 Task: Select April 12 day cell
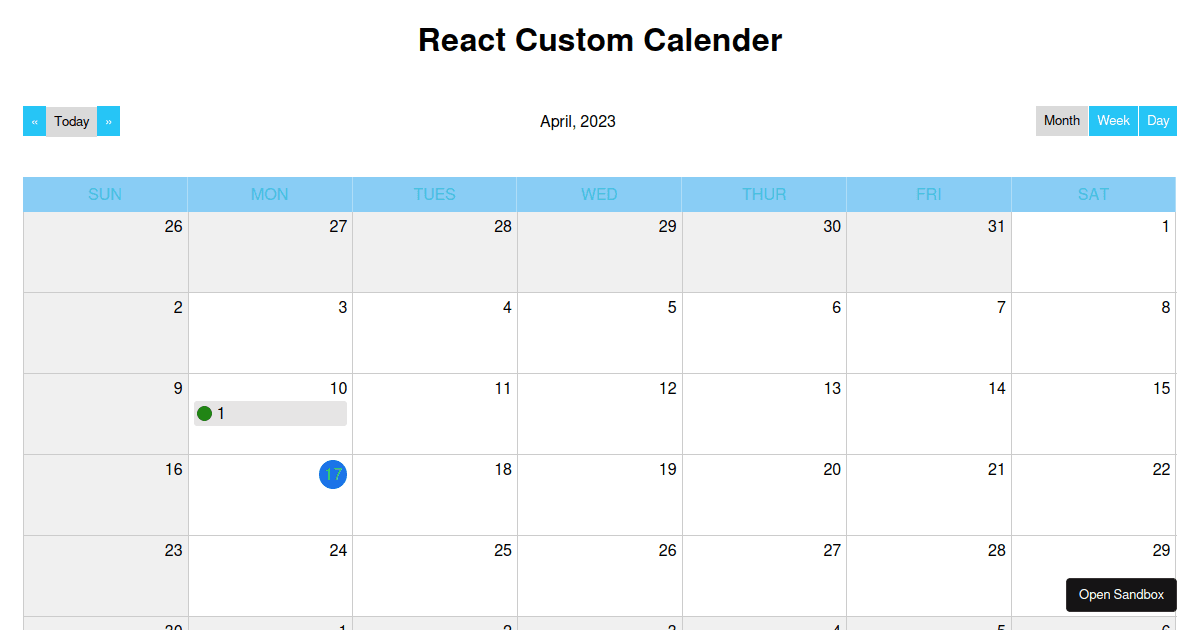[600, 414]
